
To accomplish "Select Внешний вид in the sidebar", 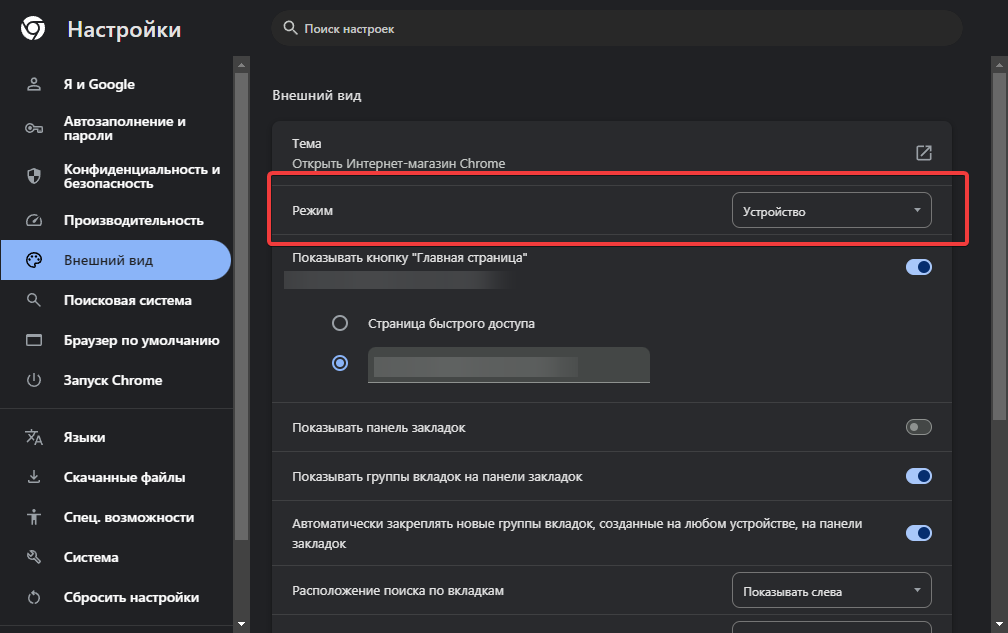I will point(116,260).
